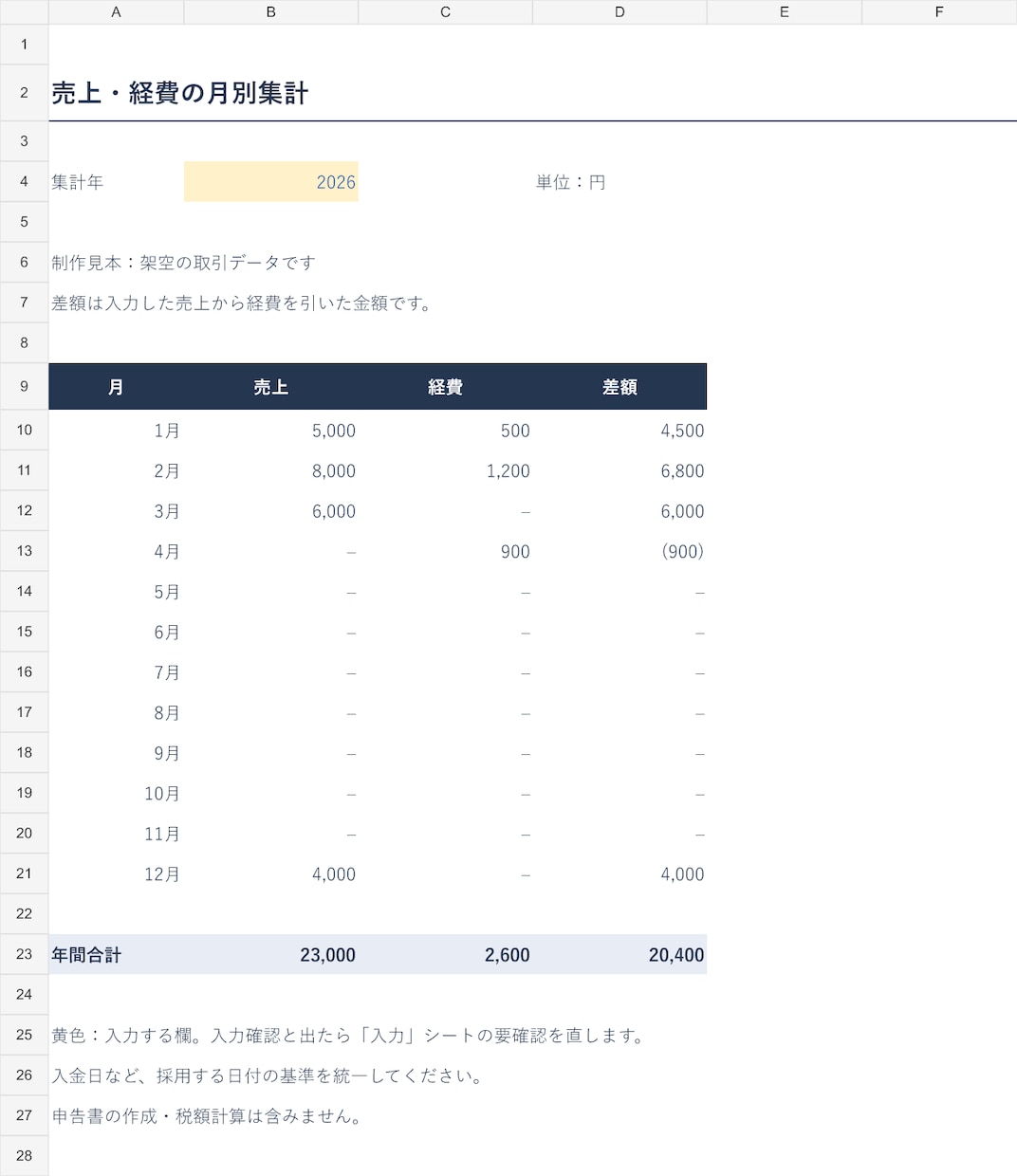Click the 経費 table header
1017x1176 pixels.
click(x=446, y=387)
